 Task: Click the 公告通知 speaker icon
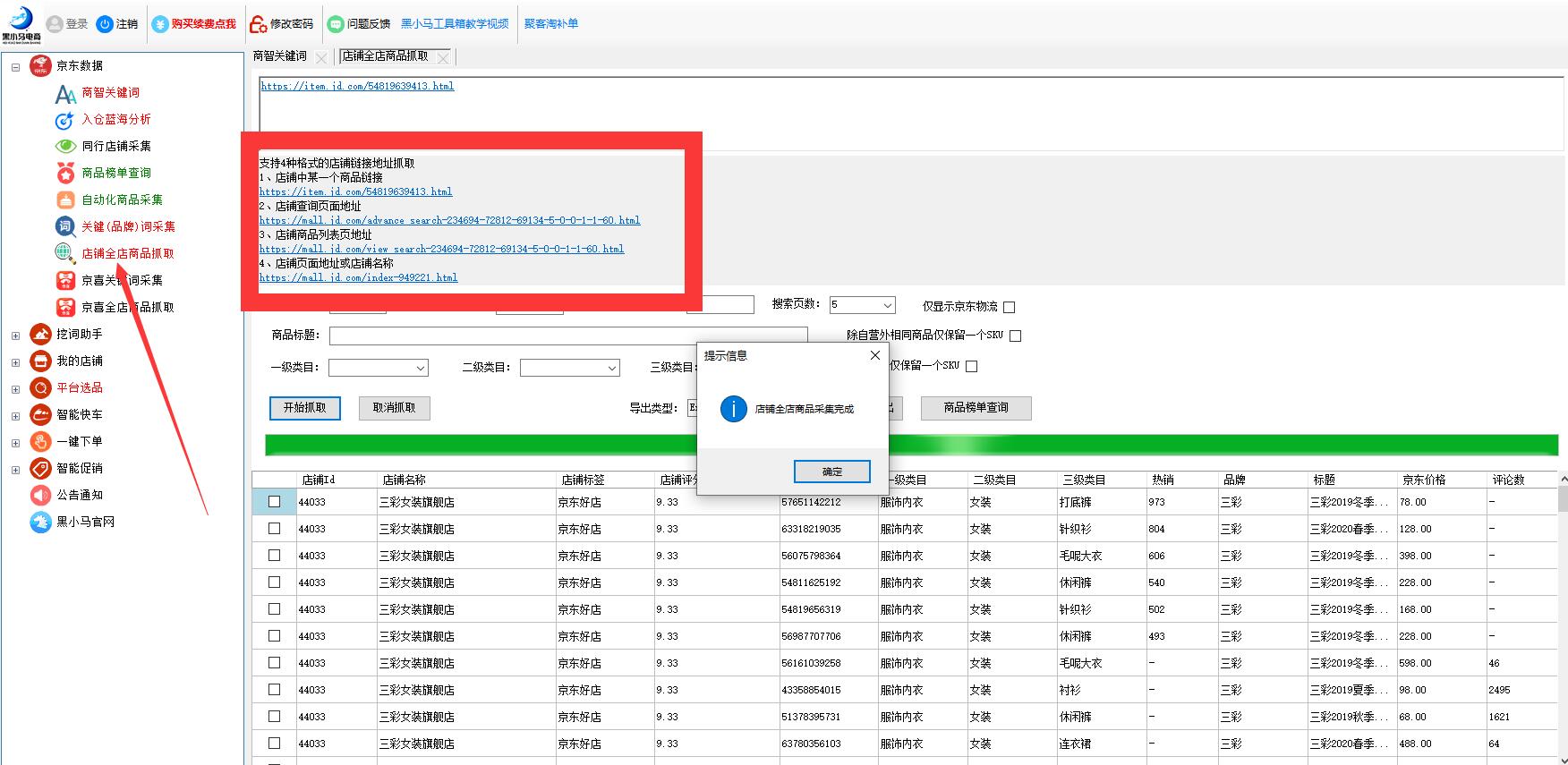[x=40, y=495]
